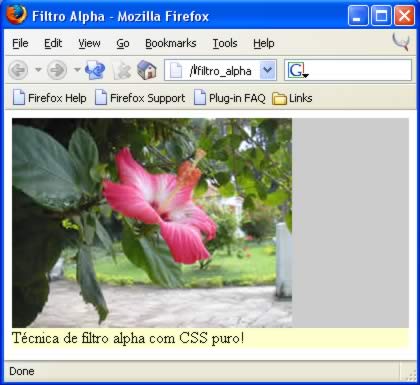Open the Forward history dropdown arrow

coord(77,70)
